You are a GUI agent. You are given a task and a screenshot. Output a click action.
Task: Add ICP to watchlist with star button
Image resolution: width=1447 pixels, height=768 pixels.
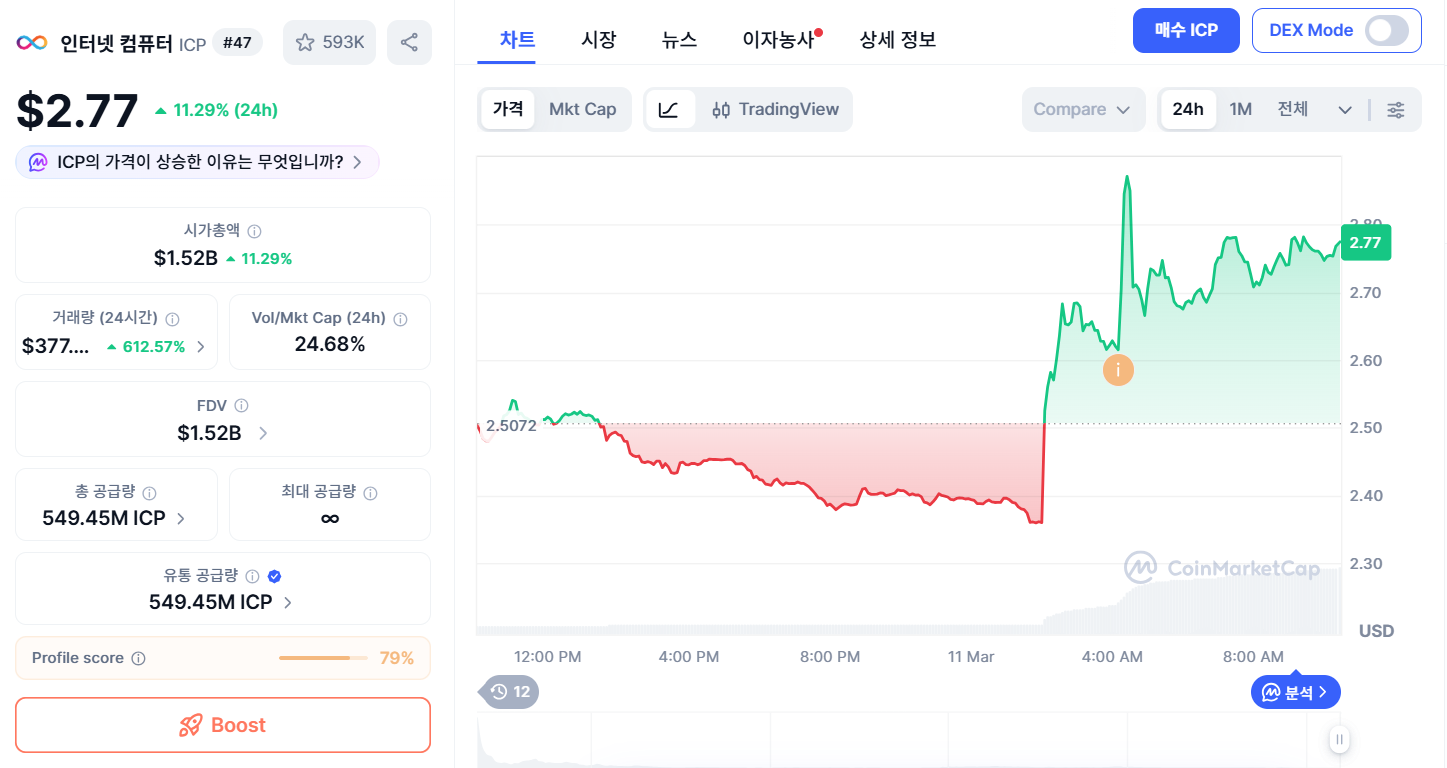click(x=330, y=42)
